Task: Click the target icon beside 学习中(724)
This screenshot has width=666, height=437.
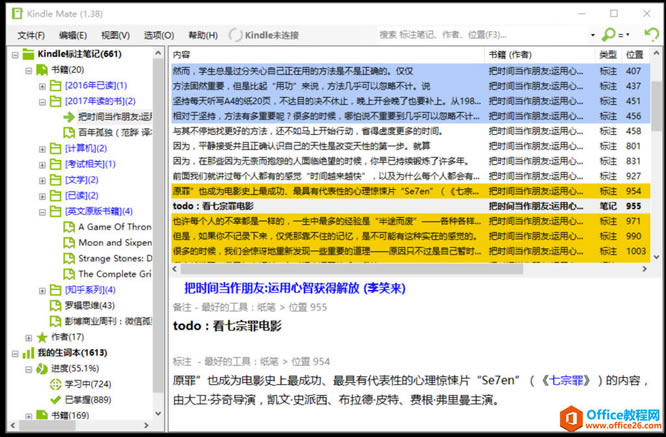Action: 55,384
